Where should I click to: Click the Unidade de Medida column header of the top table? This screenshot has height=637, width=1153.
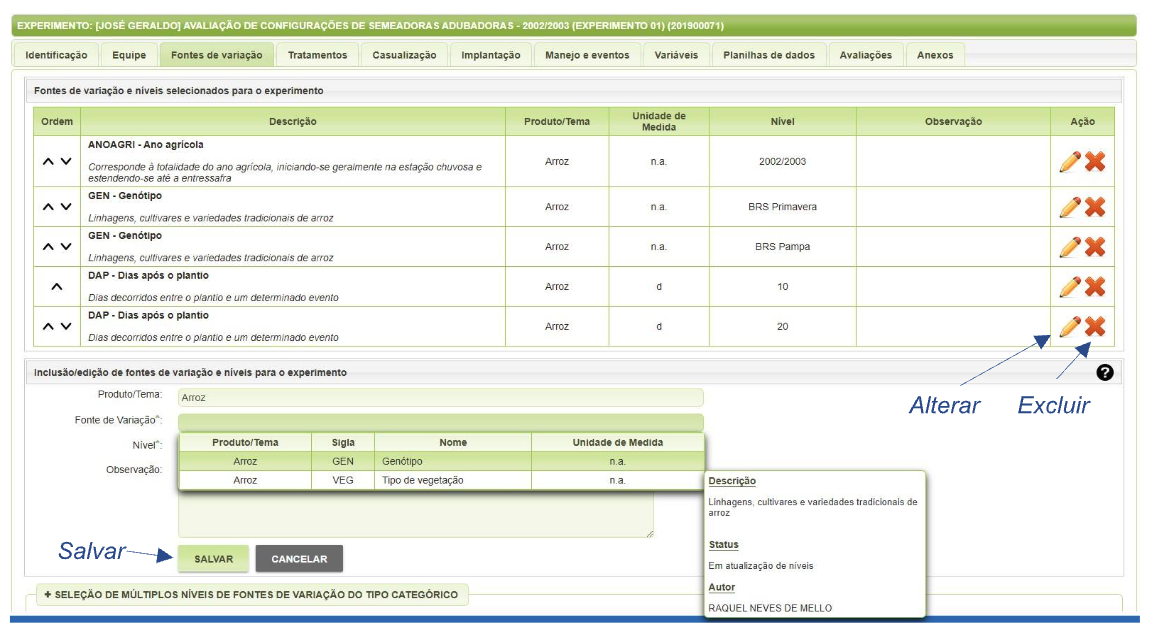pos(659,121)
